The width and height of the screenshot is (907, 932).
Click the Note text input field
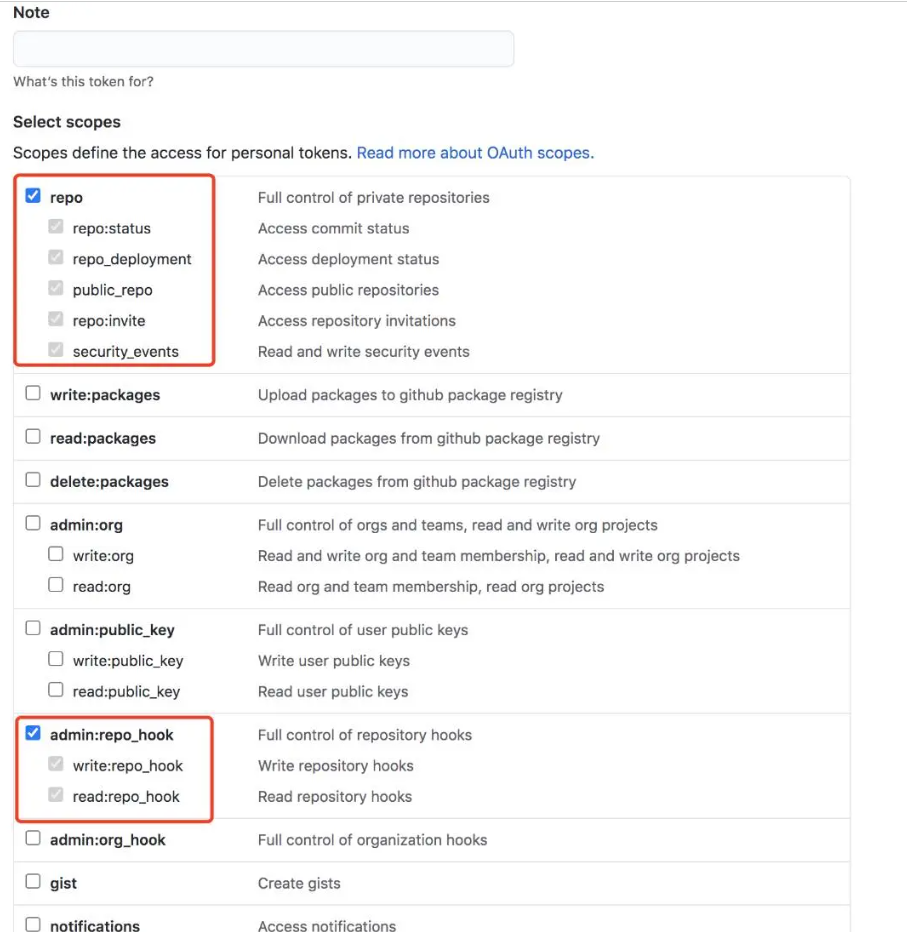tap(263, 49)
